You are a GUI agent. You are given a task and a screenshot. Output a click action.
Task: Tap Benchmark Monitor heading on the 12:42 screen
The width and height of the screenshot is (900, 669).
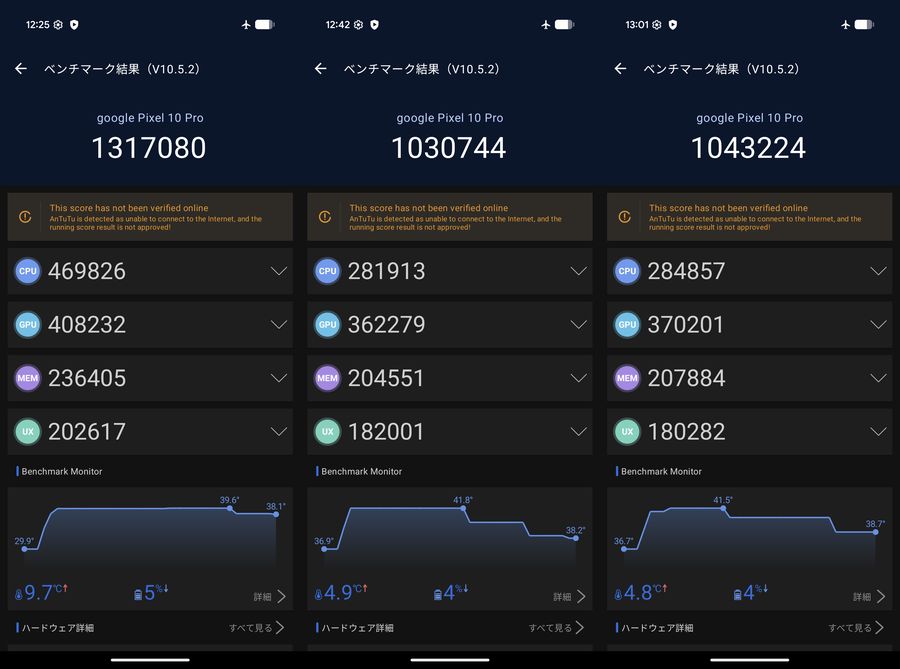(362, 472)
